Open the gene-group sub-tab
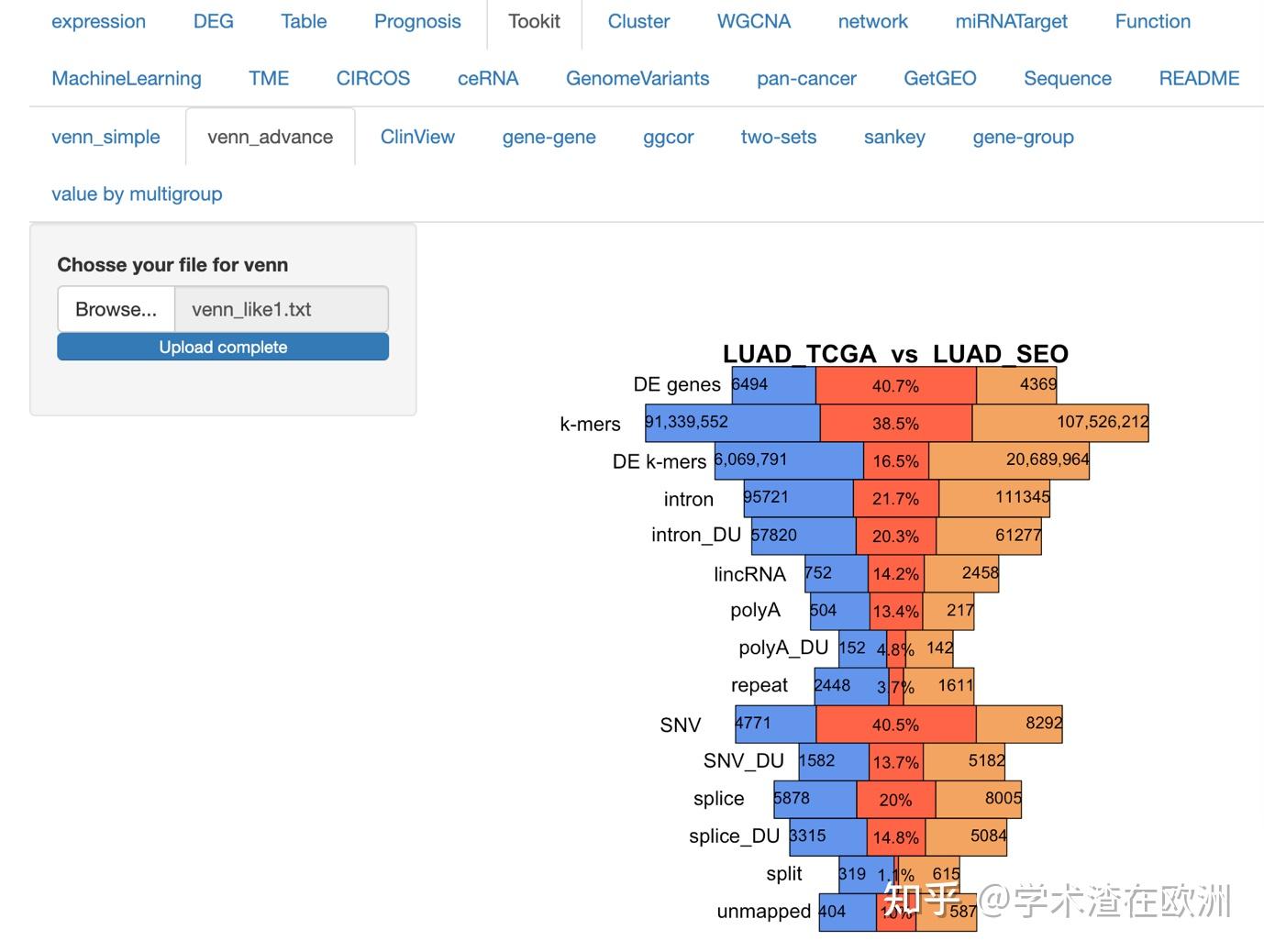 coord(1023,138)
